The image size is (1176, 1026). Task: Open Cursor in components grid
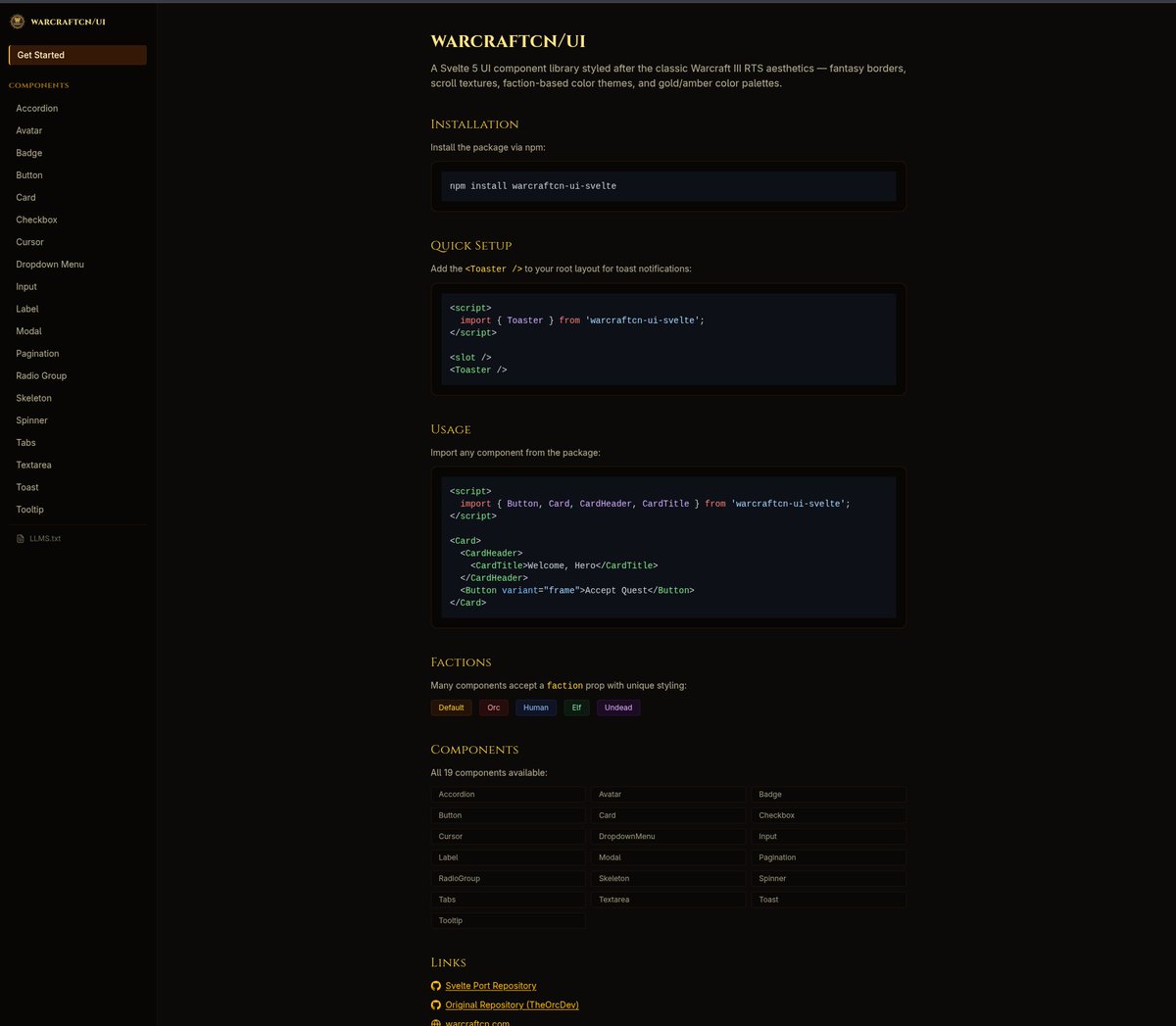(x=509, y=837)
